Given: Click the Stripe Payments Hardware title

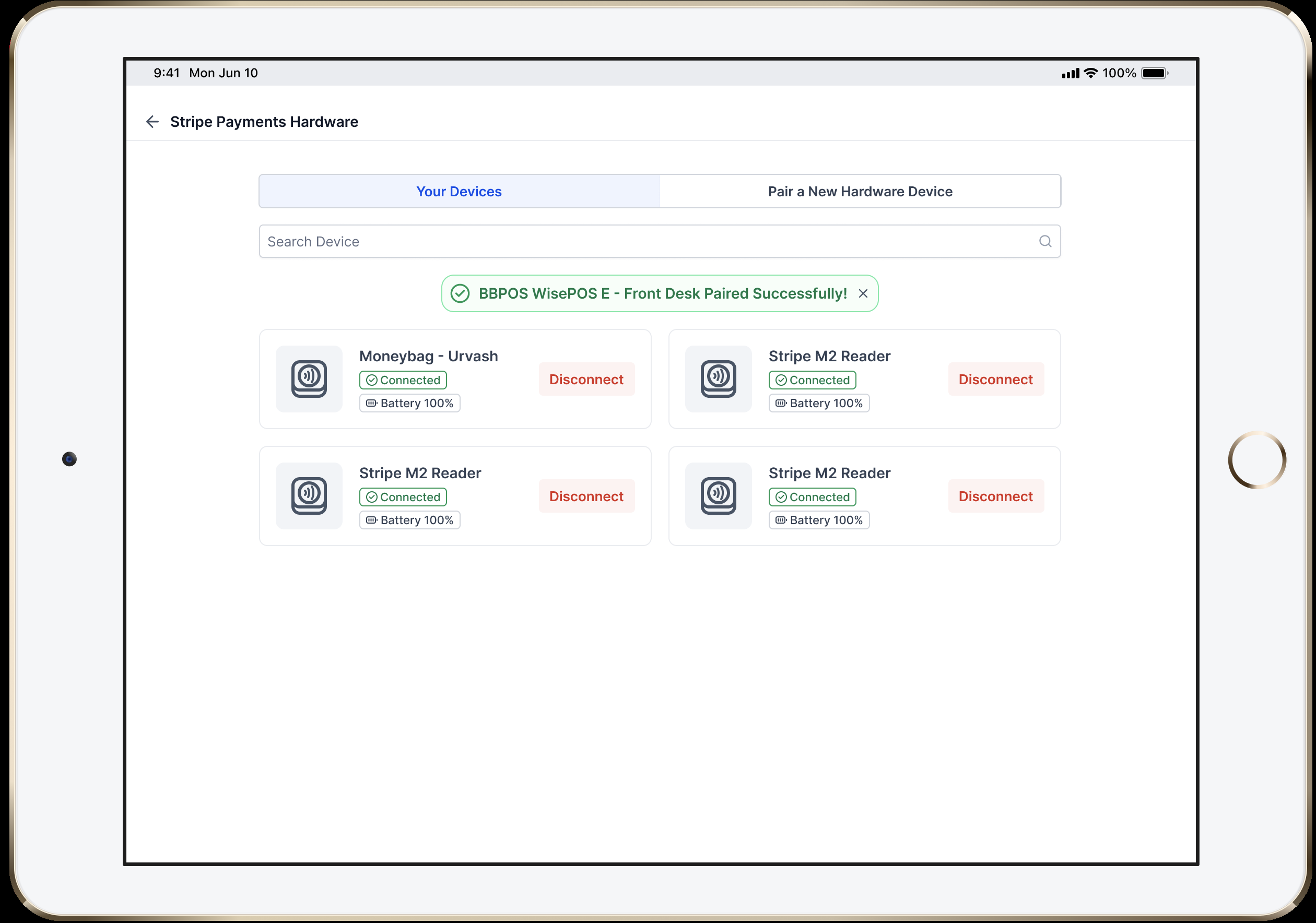Looking at the screenshot, I should point(264,122).
